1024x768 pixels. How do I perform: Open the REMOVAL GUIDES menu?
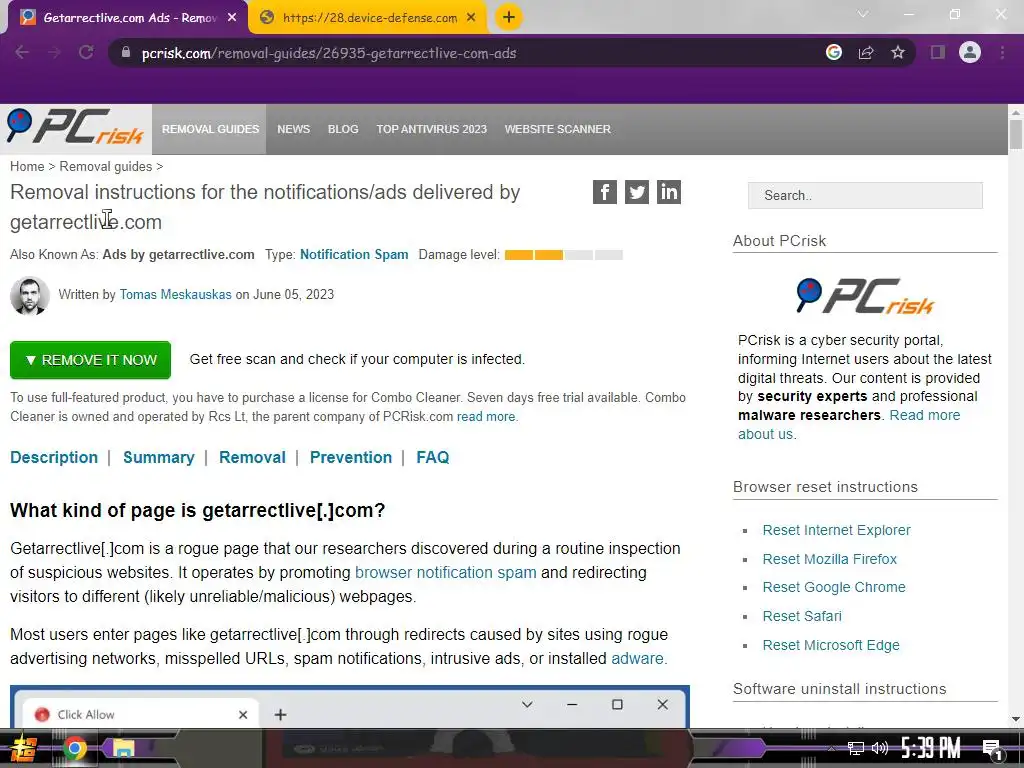210,129
